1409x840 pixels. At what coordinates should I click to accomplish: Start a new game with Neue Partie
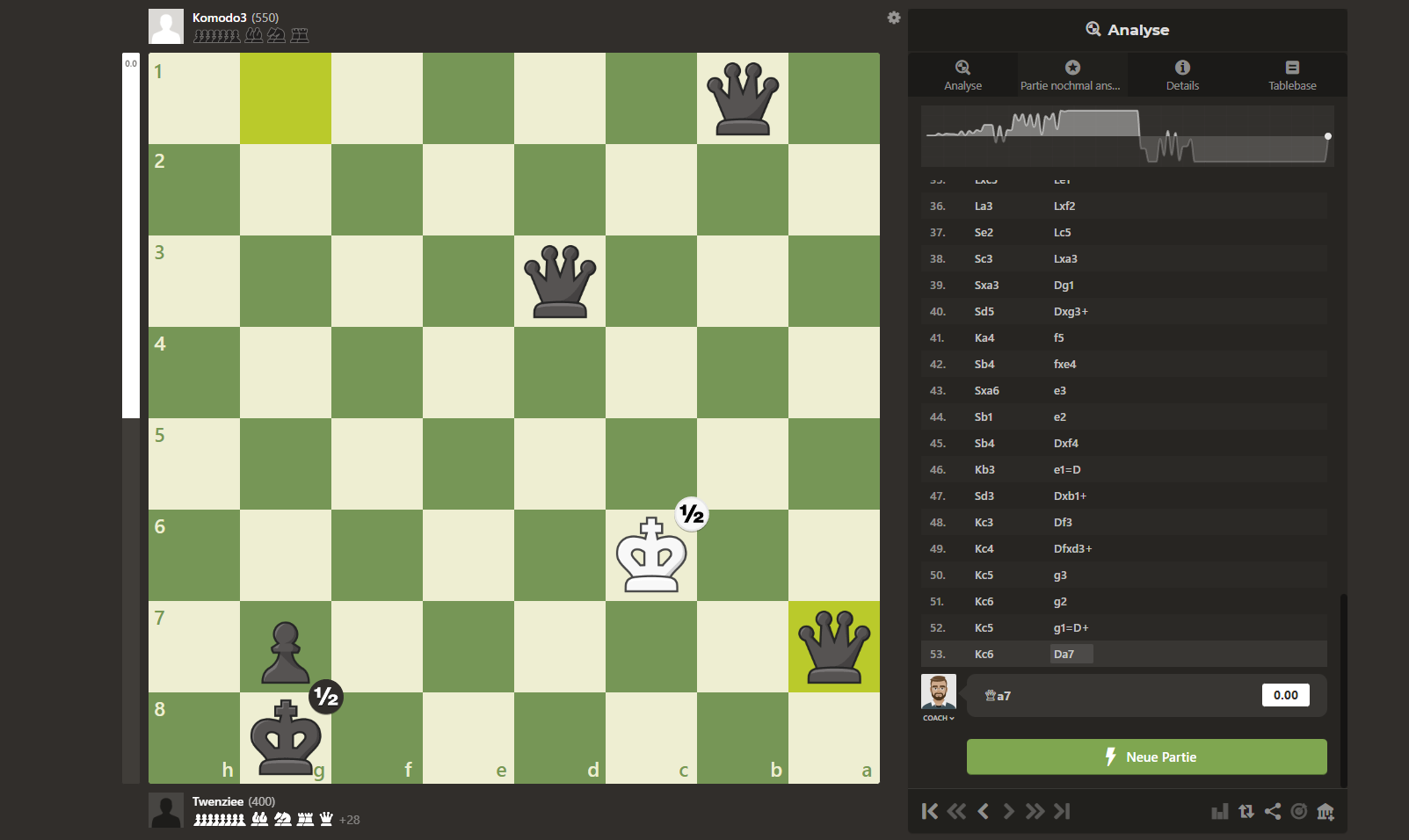[x=1146, y=757]
